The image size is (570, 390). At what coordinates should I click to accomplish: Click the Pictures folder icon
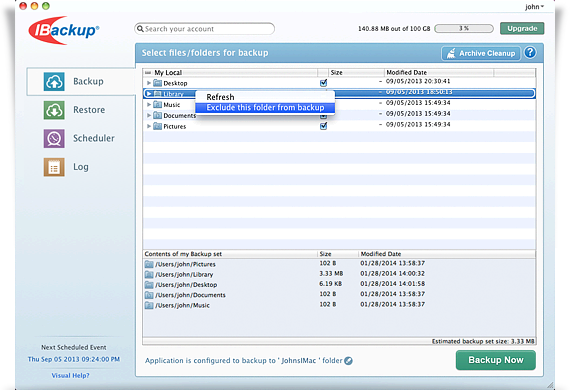[157, 126]
